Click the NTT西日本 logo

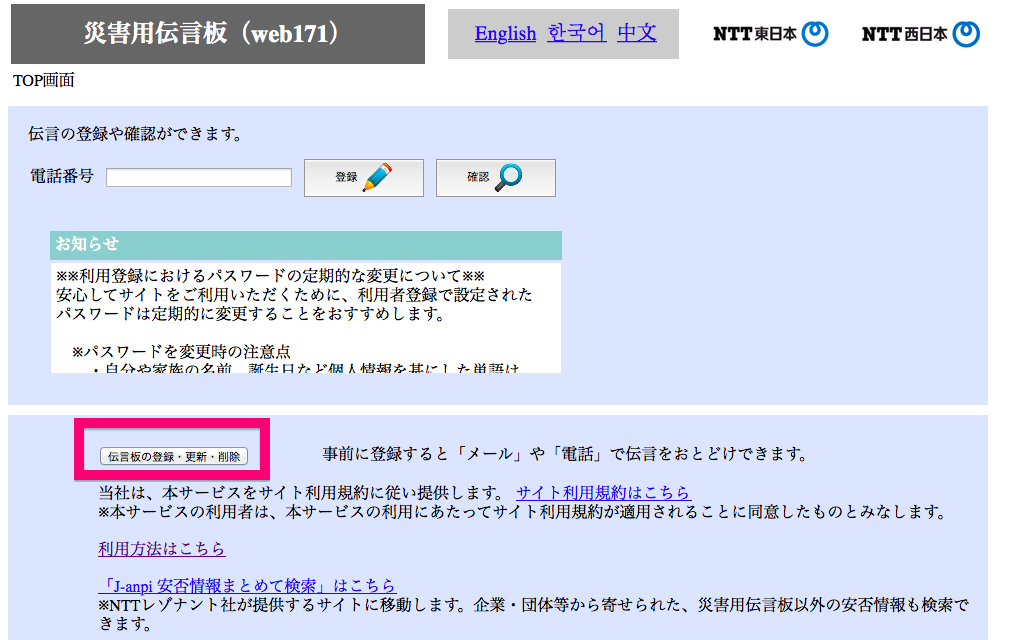[x=920, y=34]
